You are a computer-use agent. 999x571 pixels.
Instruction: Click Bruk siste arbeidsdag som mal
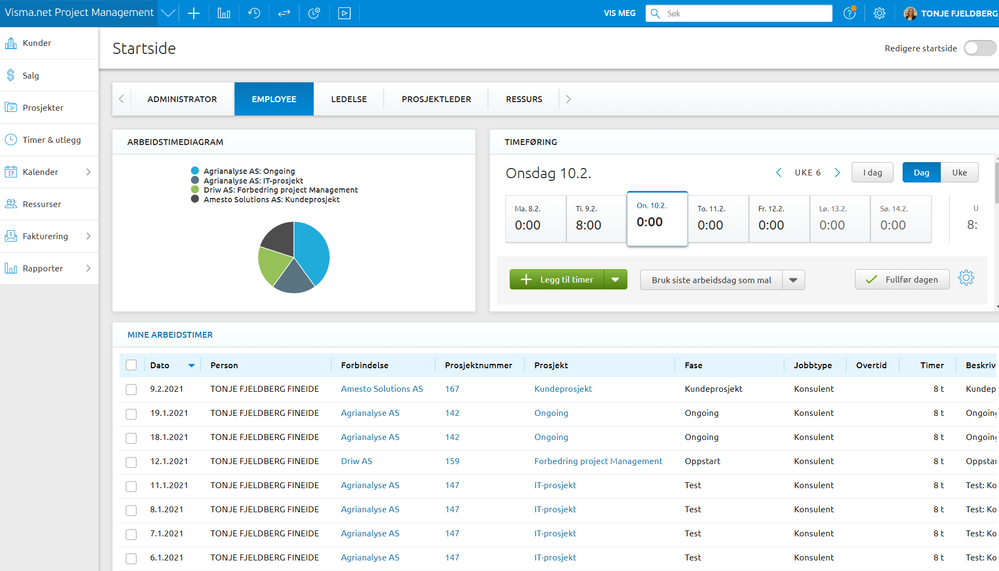pyautogui.click(x=711, y=280)
